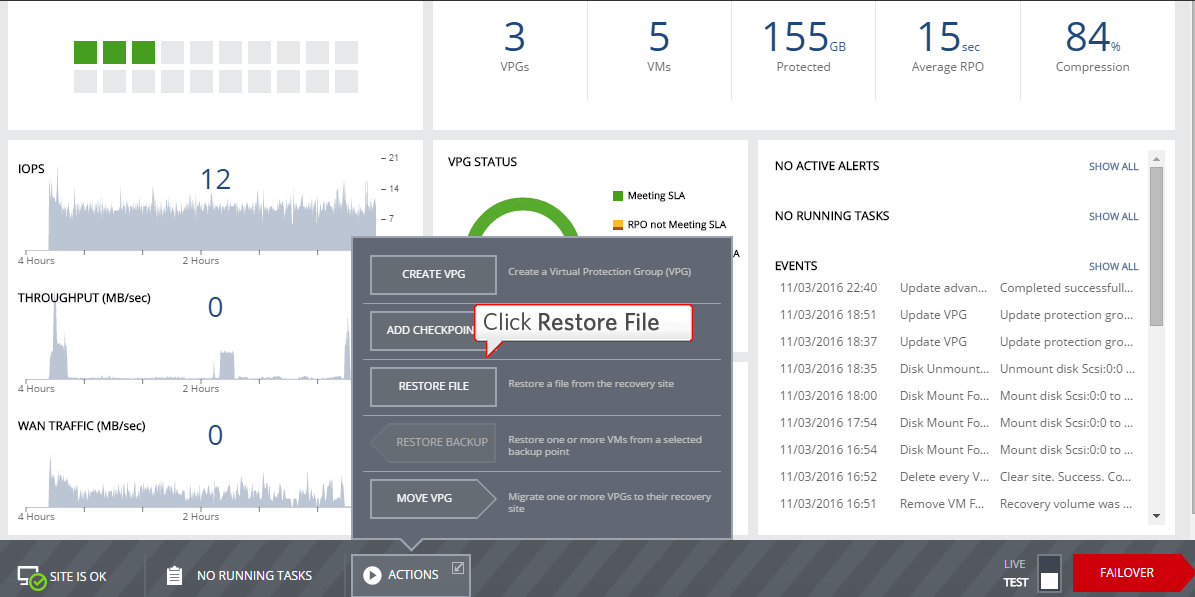
Task: Choose Restore File in the Actions menu
Action: point(433,386)
